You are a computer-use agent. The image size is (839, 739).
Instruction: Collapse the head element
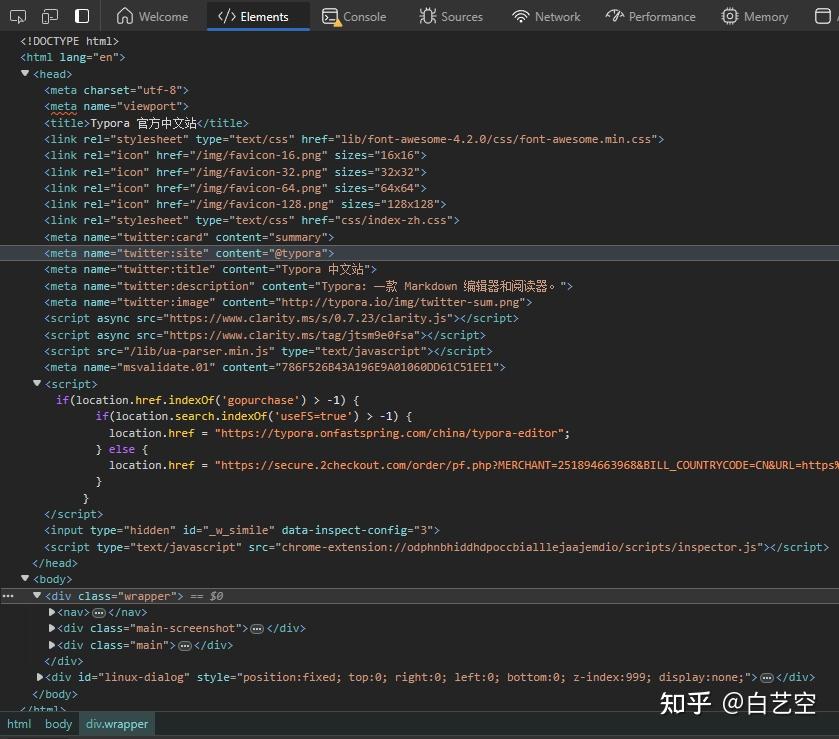click(x=24, y=73)
